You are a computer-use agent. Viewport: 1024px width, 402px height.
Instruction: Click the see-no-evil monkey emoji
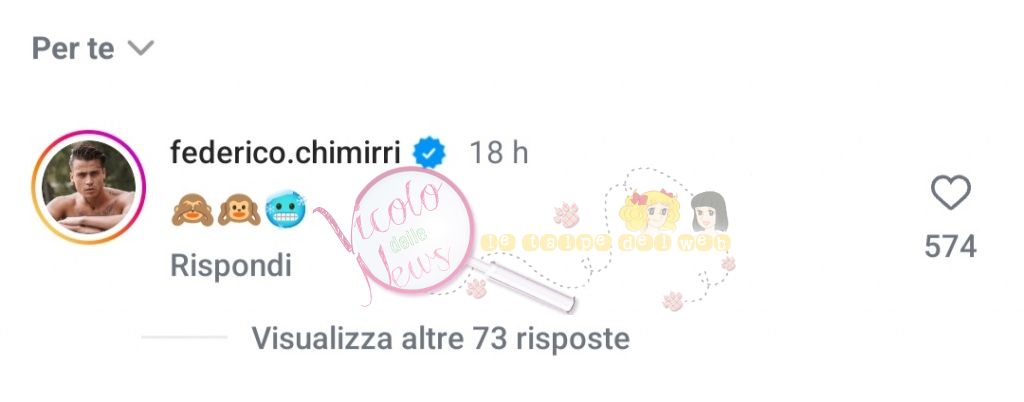(x=193, y=209)
